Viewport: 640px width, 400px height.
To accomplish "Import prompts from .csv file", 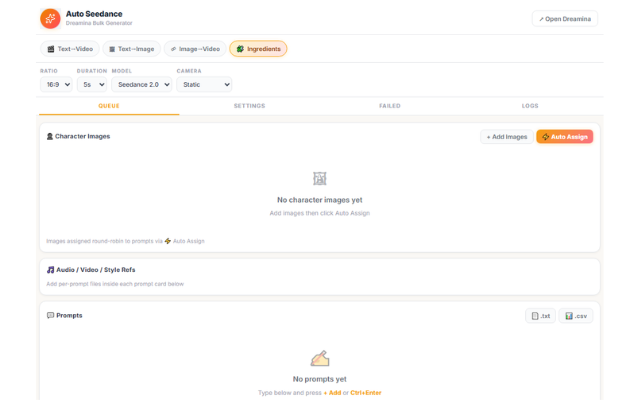I will [576, 316].
